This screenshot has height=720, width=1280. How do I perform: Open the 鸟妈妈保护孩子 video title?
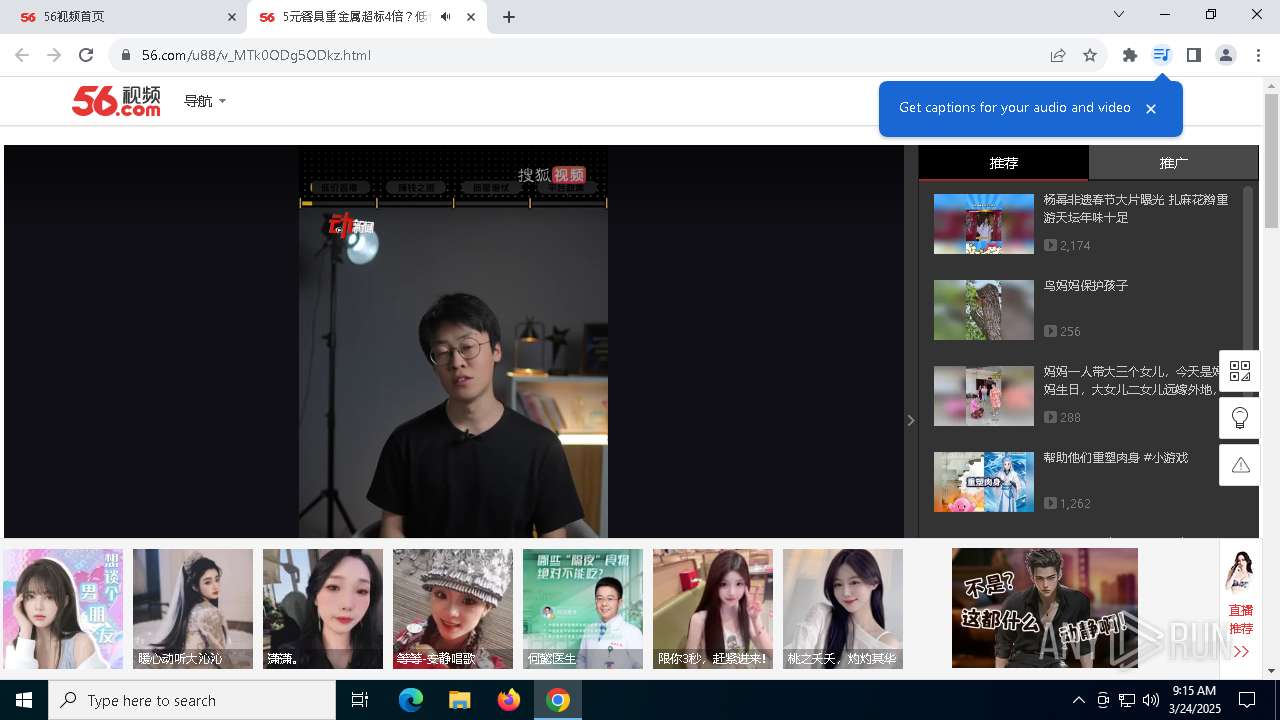(1086, 286)
